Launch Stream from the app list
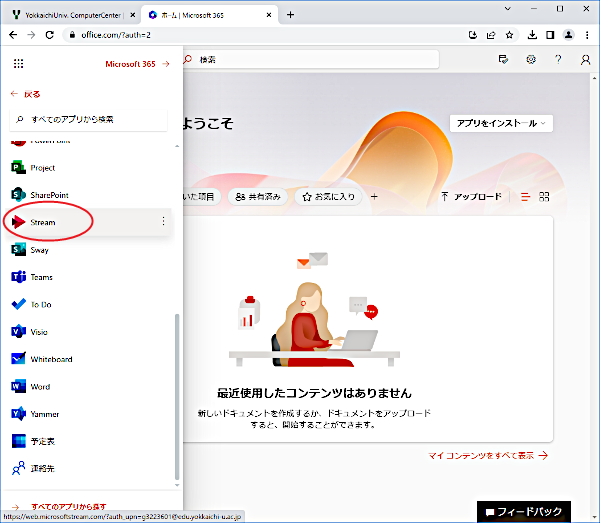 [87, 222]
